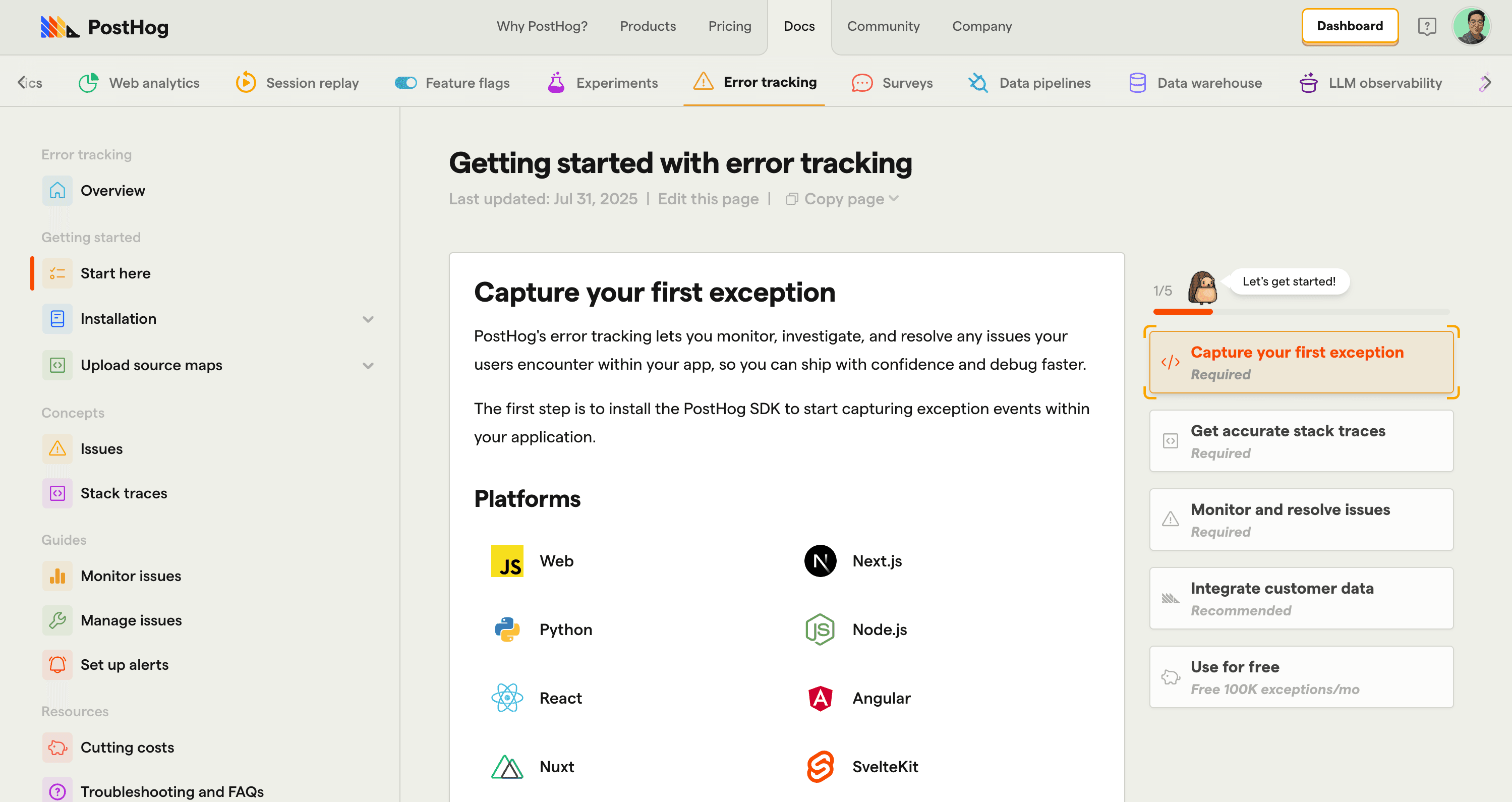The height and width of the screenshot is (802, 1512).
Task: Click the Let's get started! speech bubble
Action: (1289, 282)
